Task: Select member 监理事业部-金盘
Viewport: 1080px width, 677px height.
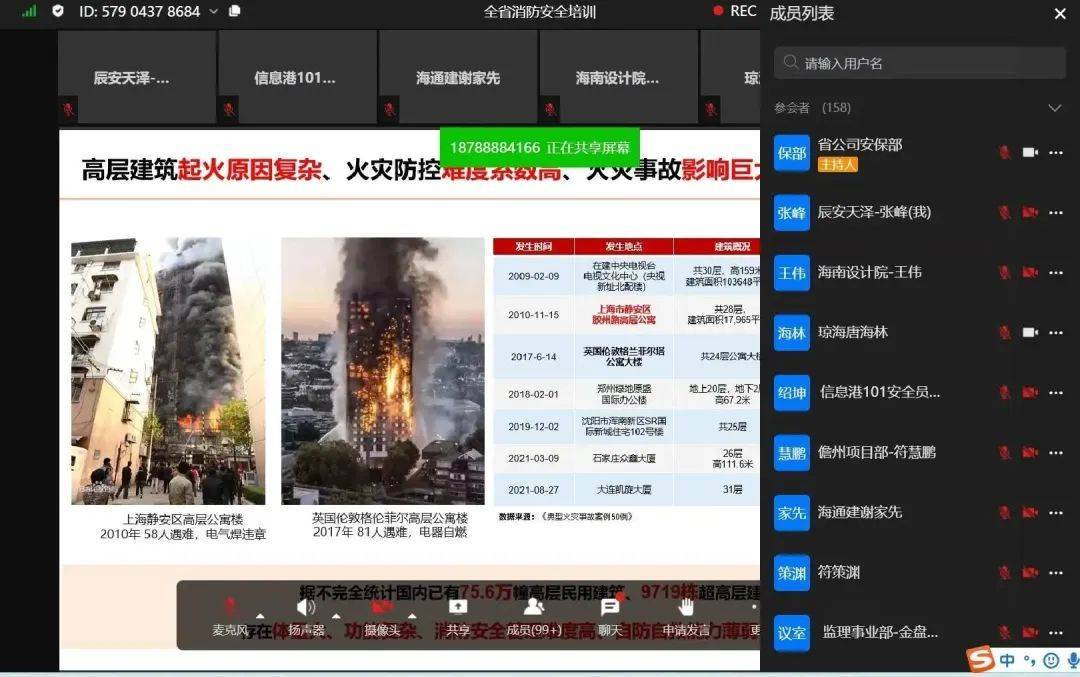Action: (880, 632)
